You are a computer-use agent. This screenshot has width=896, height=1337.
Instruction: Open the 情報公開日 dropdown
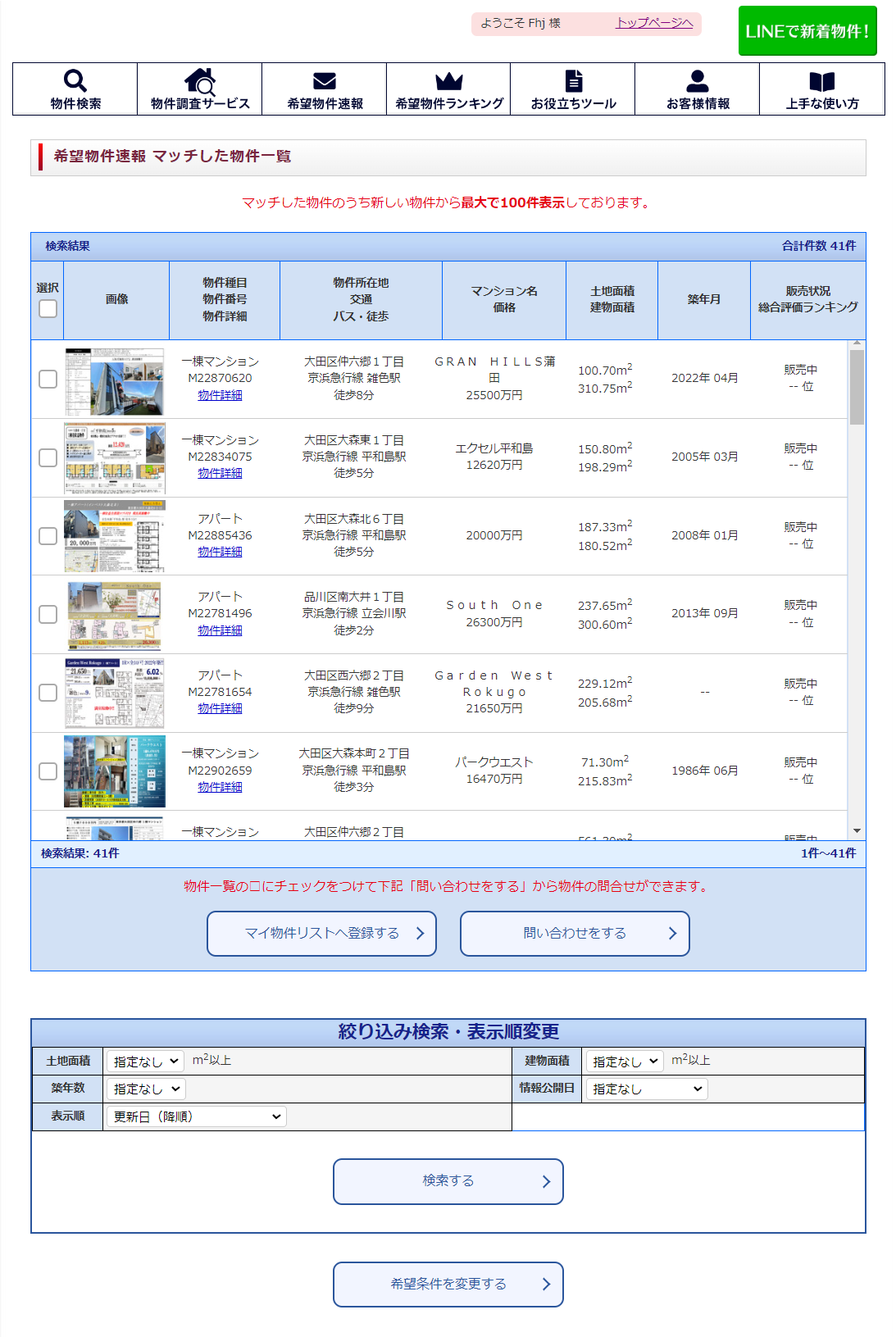click(x=647, y=1089)
